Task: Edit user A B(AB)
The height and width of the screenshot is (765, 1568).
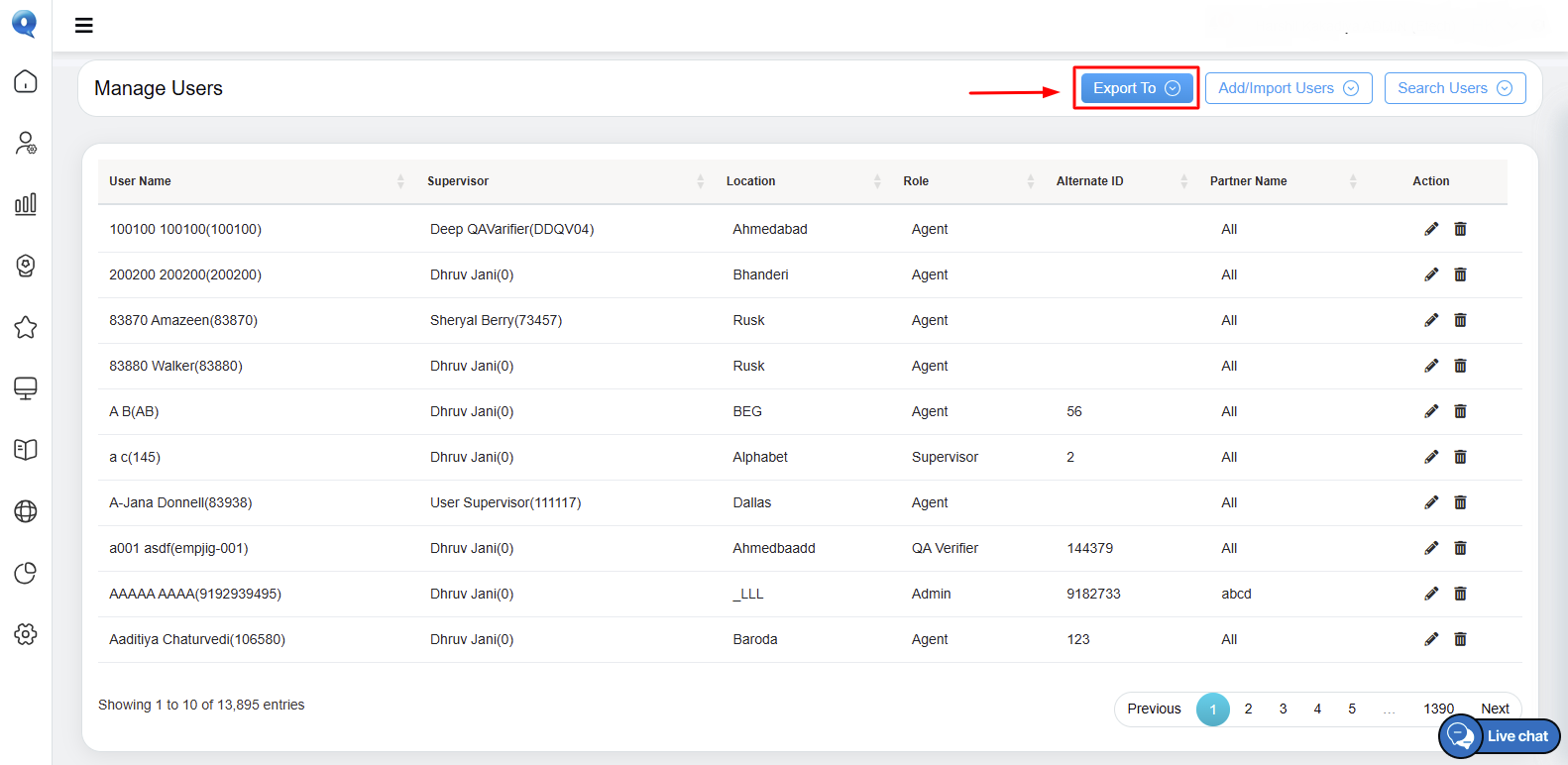Action: pos(1431,411)
